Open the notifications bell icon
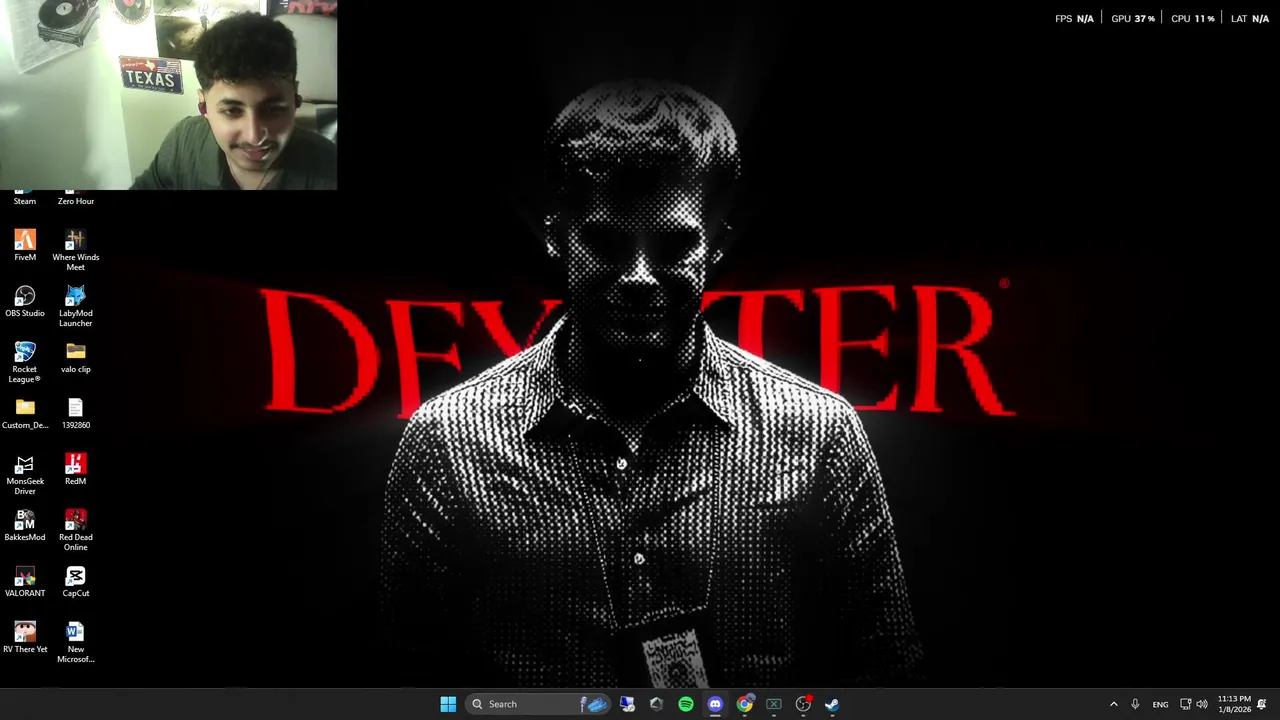1280x720 pixels. pos(1262,704)
